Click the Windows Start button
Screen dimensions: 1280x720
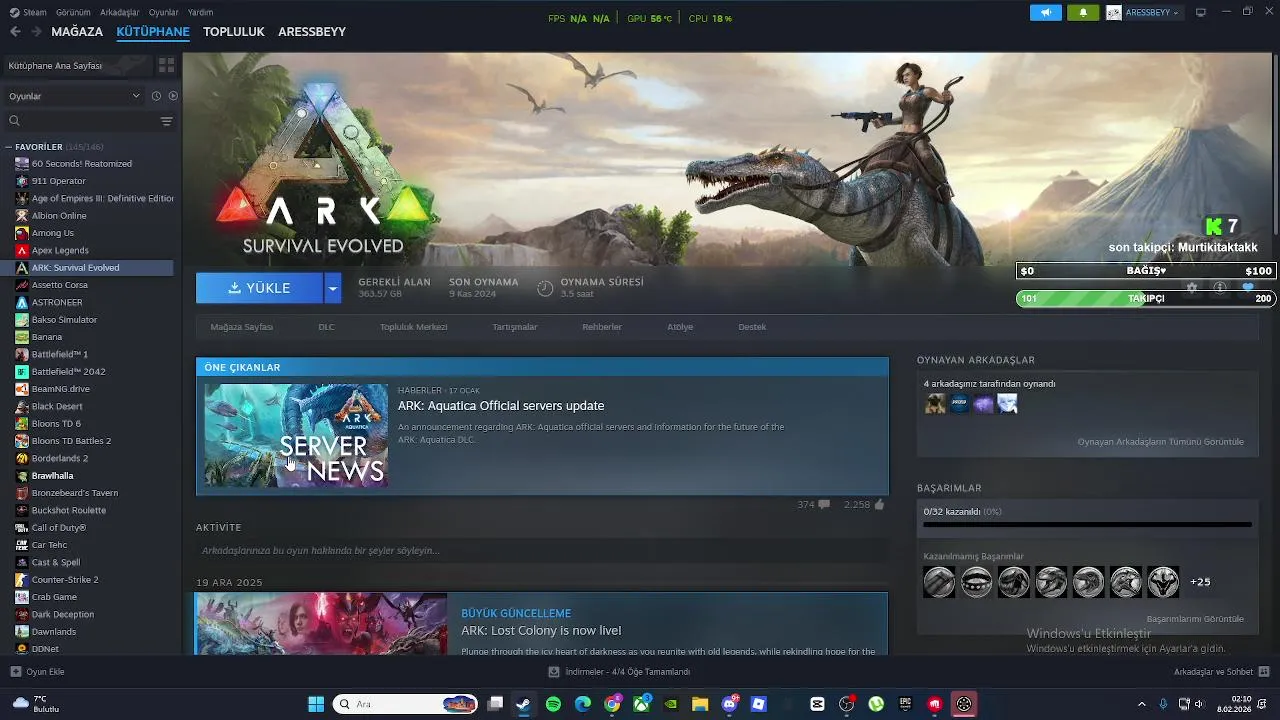[x=316, y=704]
